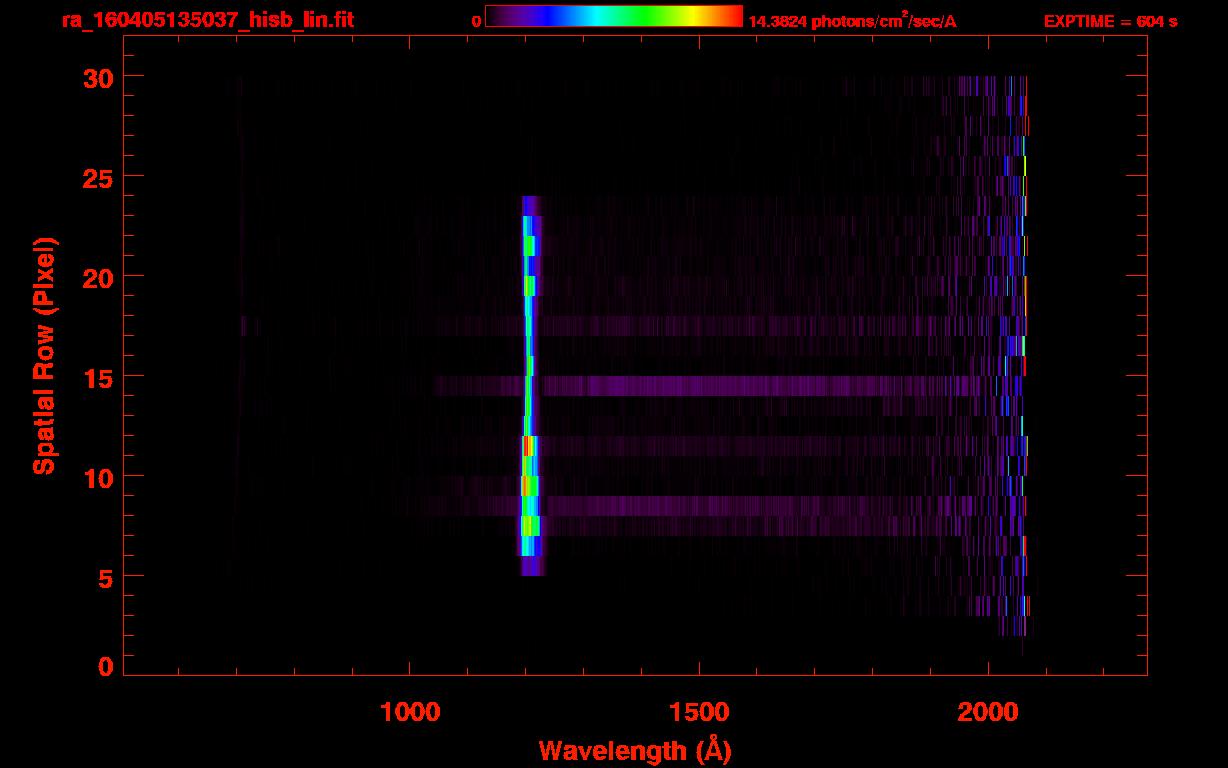
Task: Click the 14.3824 photons/cm²/sec/A maximum value
Action: tap(853, 21)
